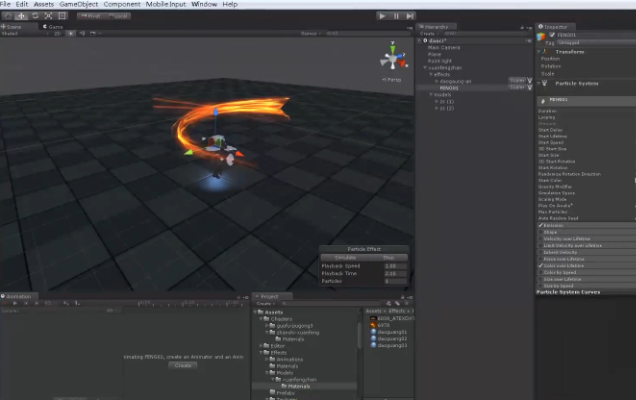
Task: Enable Velocity over Lifetime module
Action: (x=541, y=239)
